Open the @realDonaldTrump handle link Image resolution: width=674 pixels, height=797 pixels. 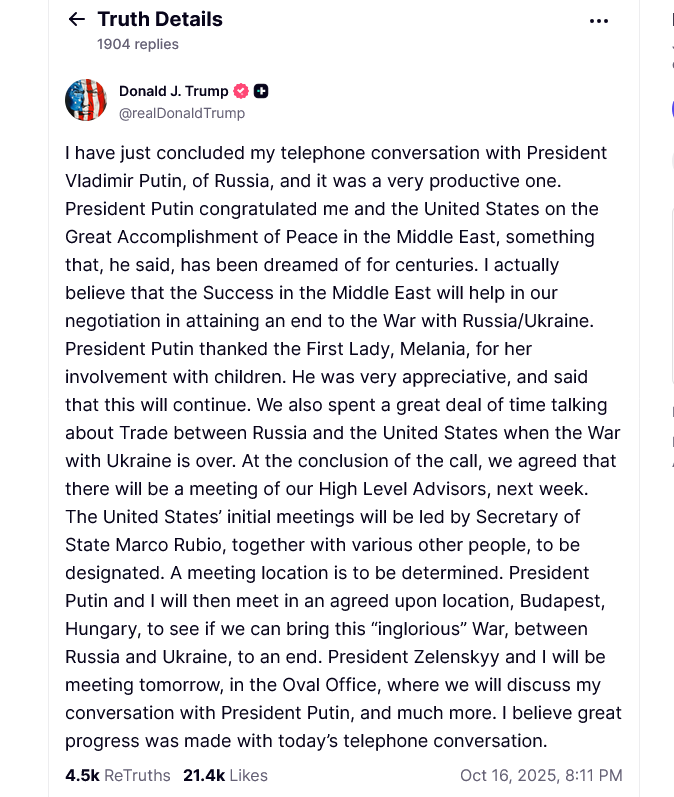pos(182,113)
